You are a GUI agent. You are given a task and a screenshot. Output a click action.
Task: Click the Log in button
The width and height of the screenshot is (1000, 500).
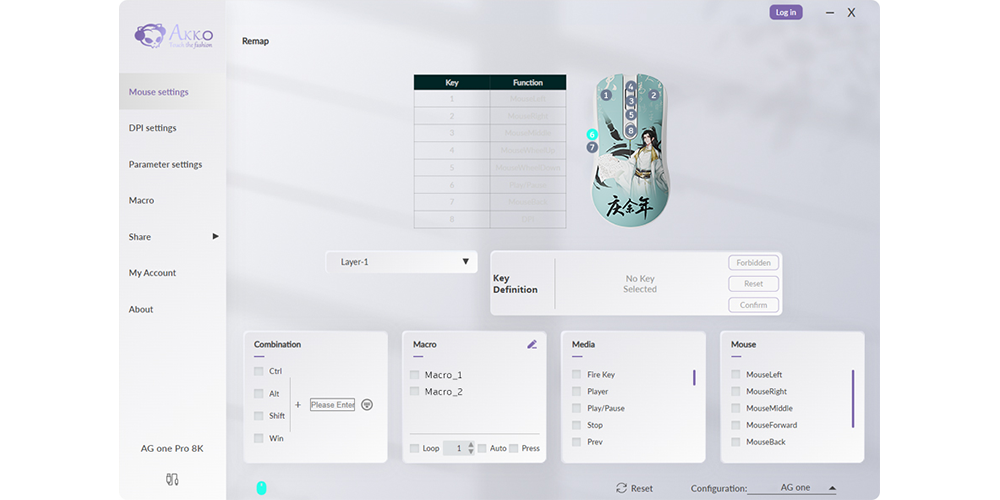[786, 12]
